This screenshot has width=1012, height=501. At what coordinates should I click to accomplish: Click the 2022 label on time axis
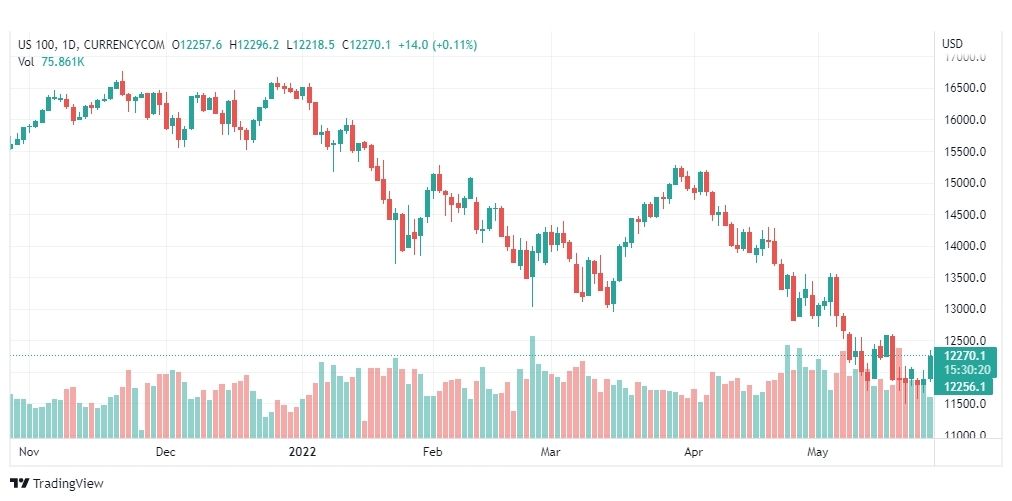303,451
